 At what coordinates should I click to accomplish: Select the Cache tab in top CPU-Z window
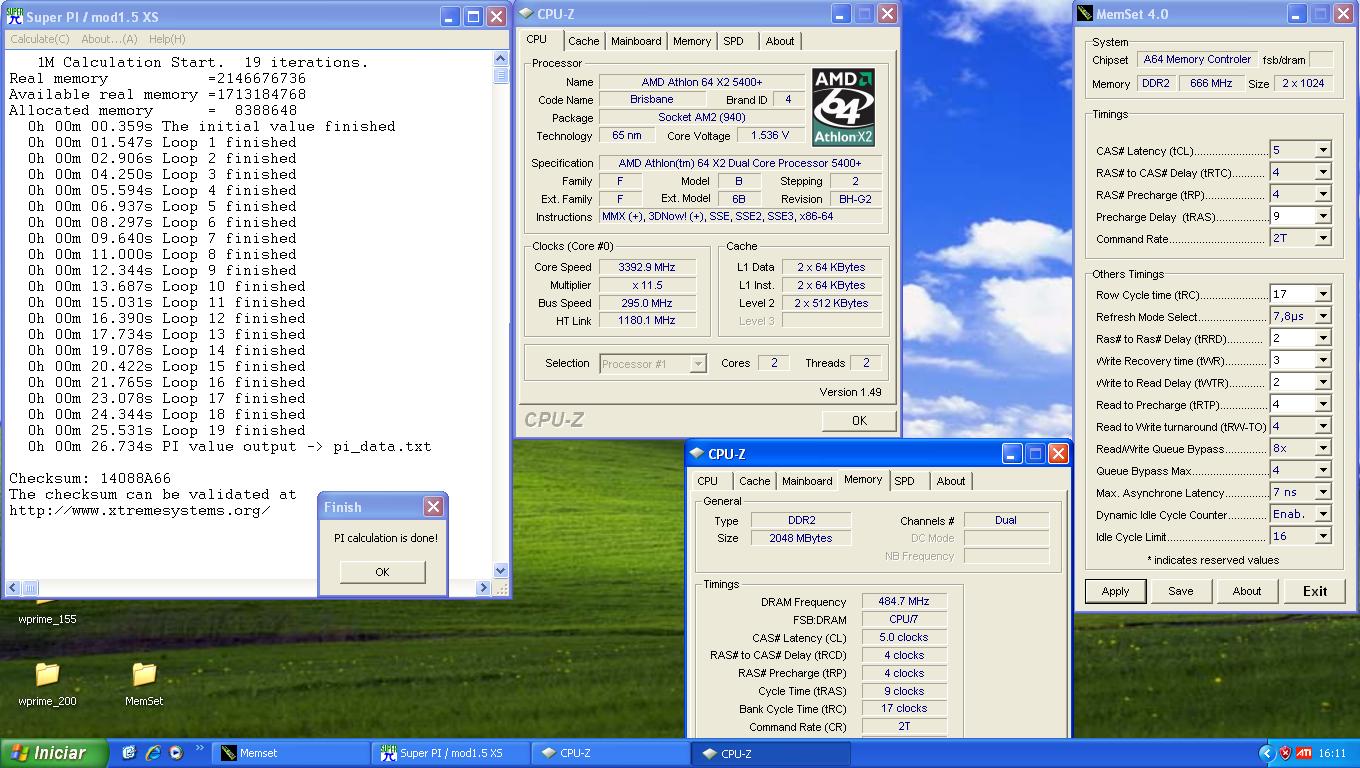pyautogui.click(x=584, y=41)
